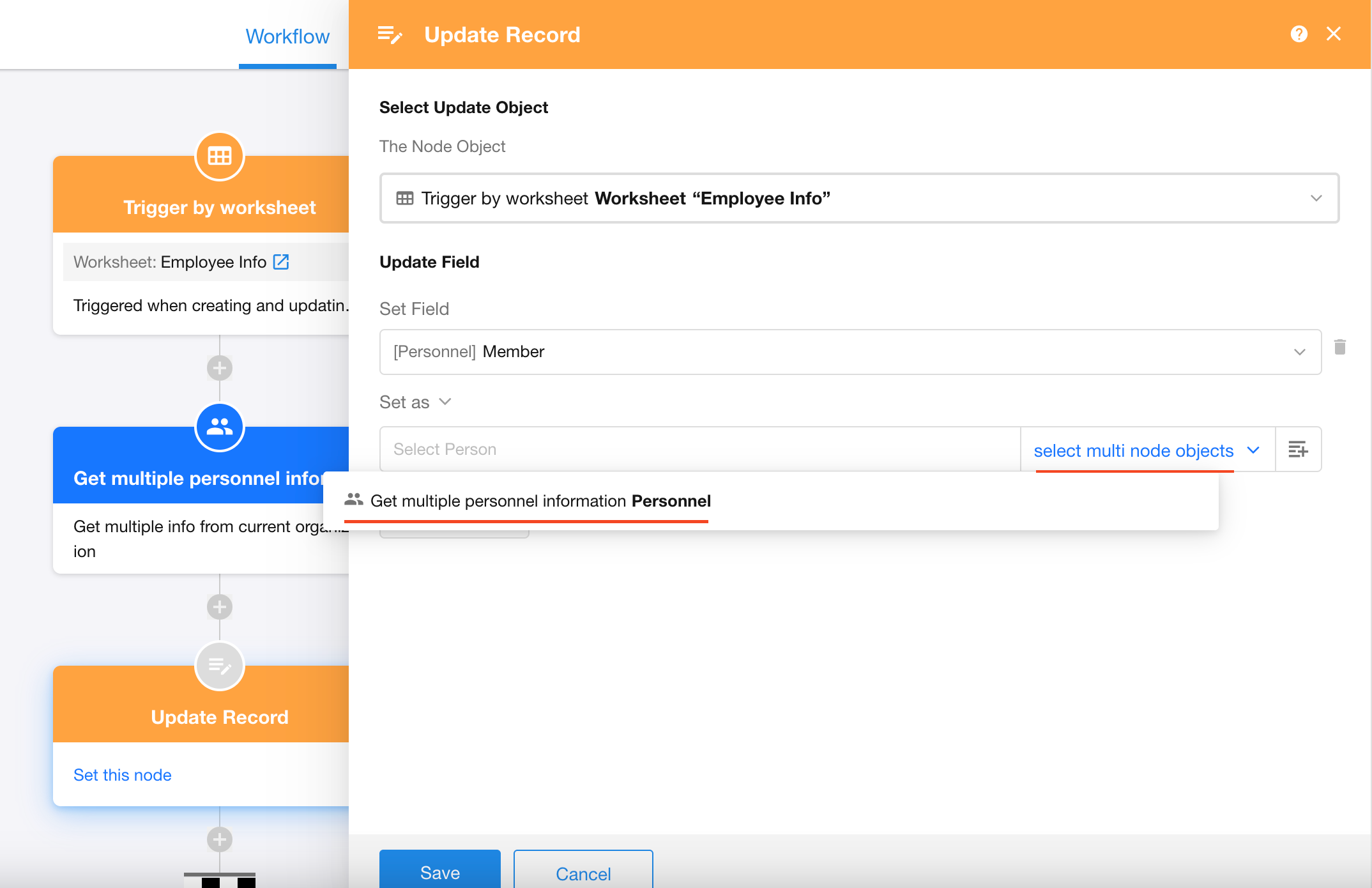The width and height of the screenshot is (1372, 888).
Task: Click the Cancel button
Action: click(583, 873)
